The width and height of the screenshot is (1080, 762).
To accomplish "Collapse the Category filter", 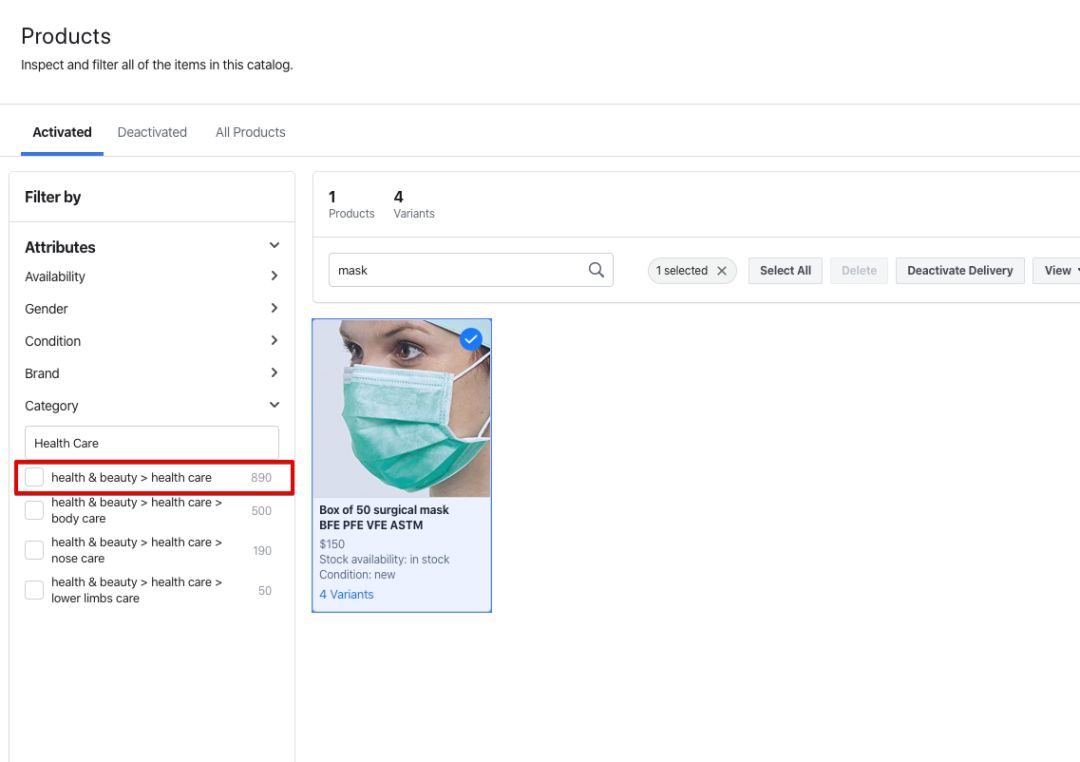I will click(x=274, y=405).
